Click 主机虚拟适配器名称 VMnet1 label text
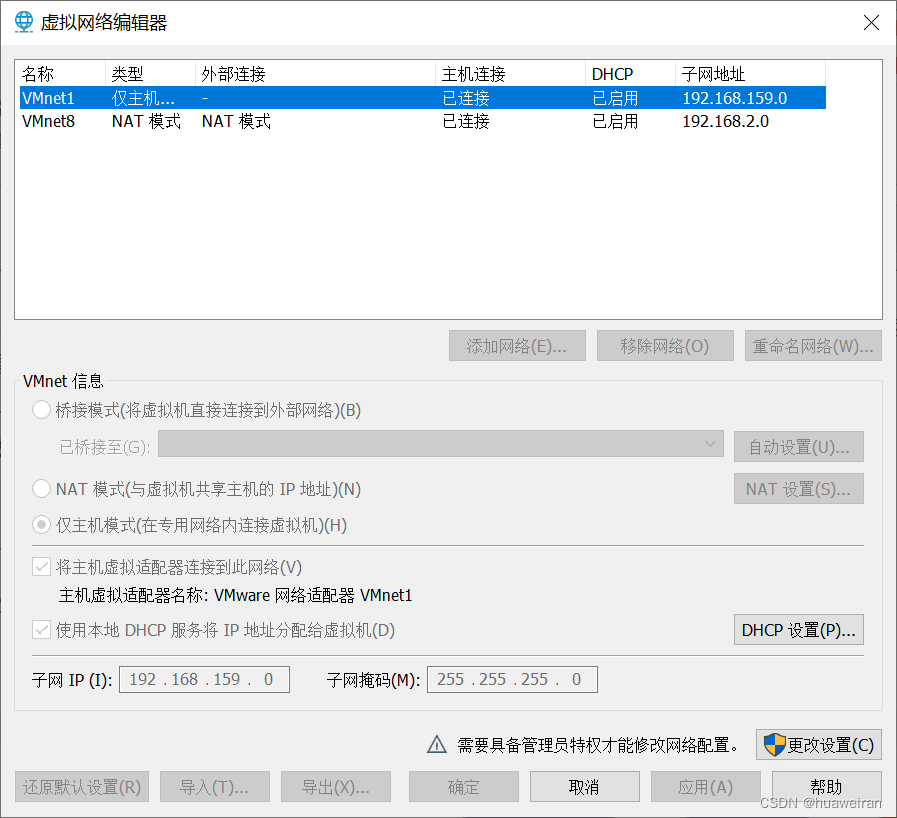This screenshot has width=897, height=818. [235, 595]
